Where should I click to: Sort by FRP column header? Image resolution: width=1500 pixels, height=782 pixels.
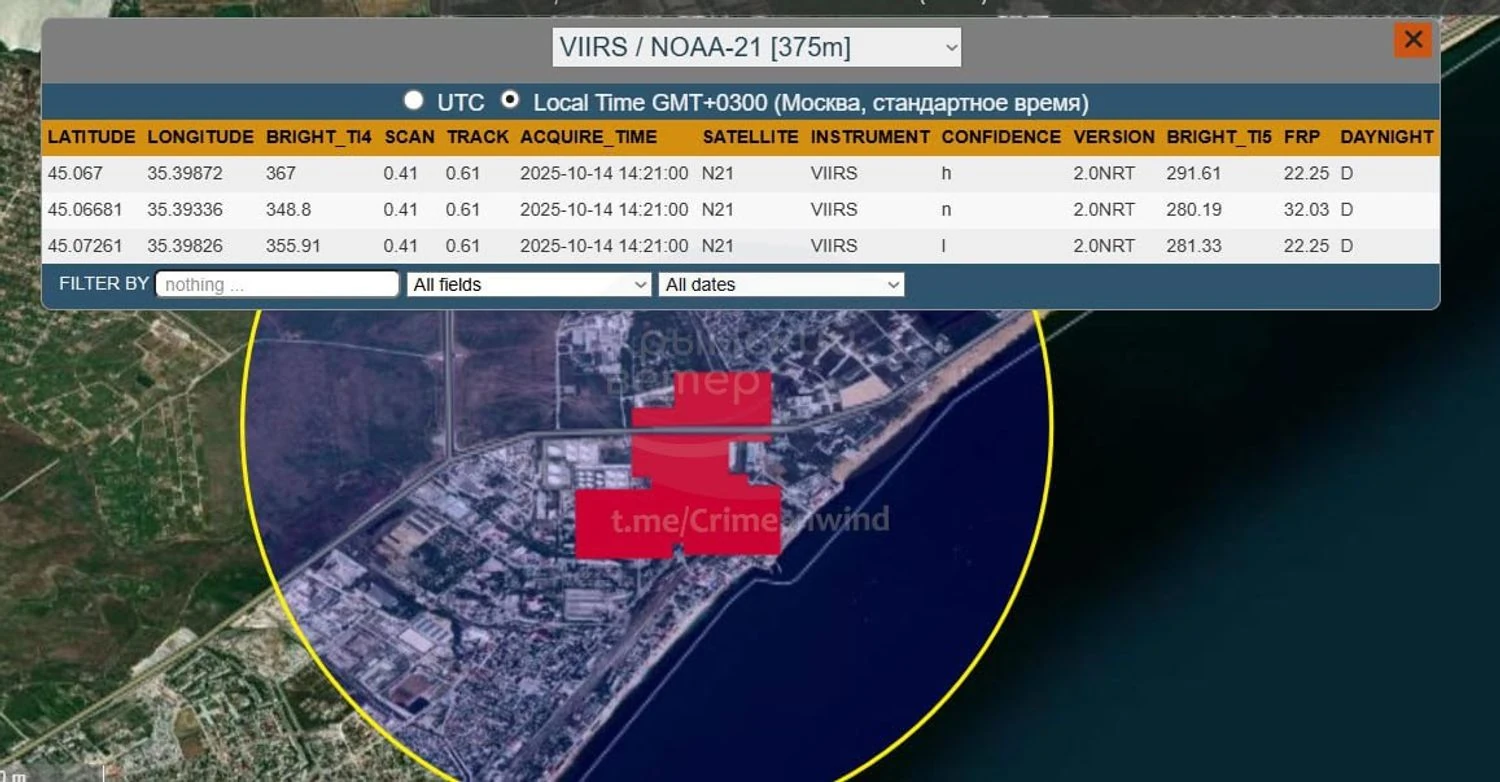(1301, 137)
